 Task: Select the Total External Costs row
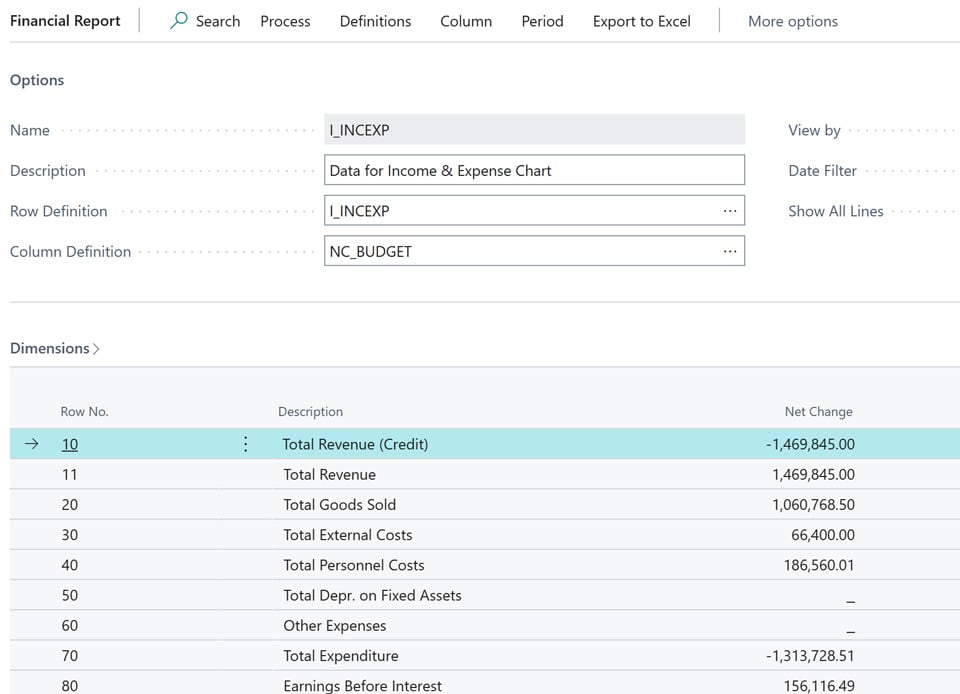485,535
